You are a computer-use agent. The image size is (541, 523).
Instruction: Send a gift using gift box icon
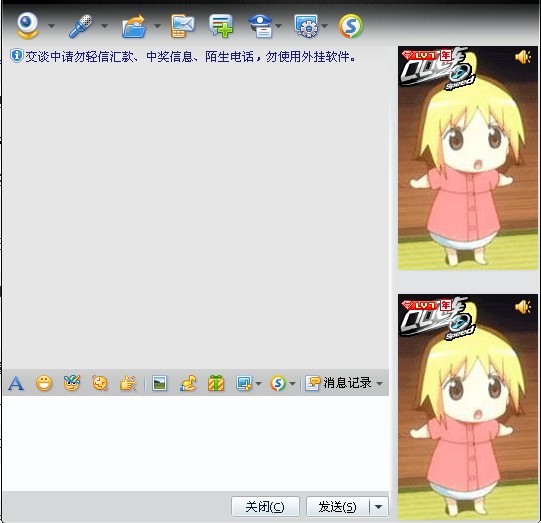(216, 383)
